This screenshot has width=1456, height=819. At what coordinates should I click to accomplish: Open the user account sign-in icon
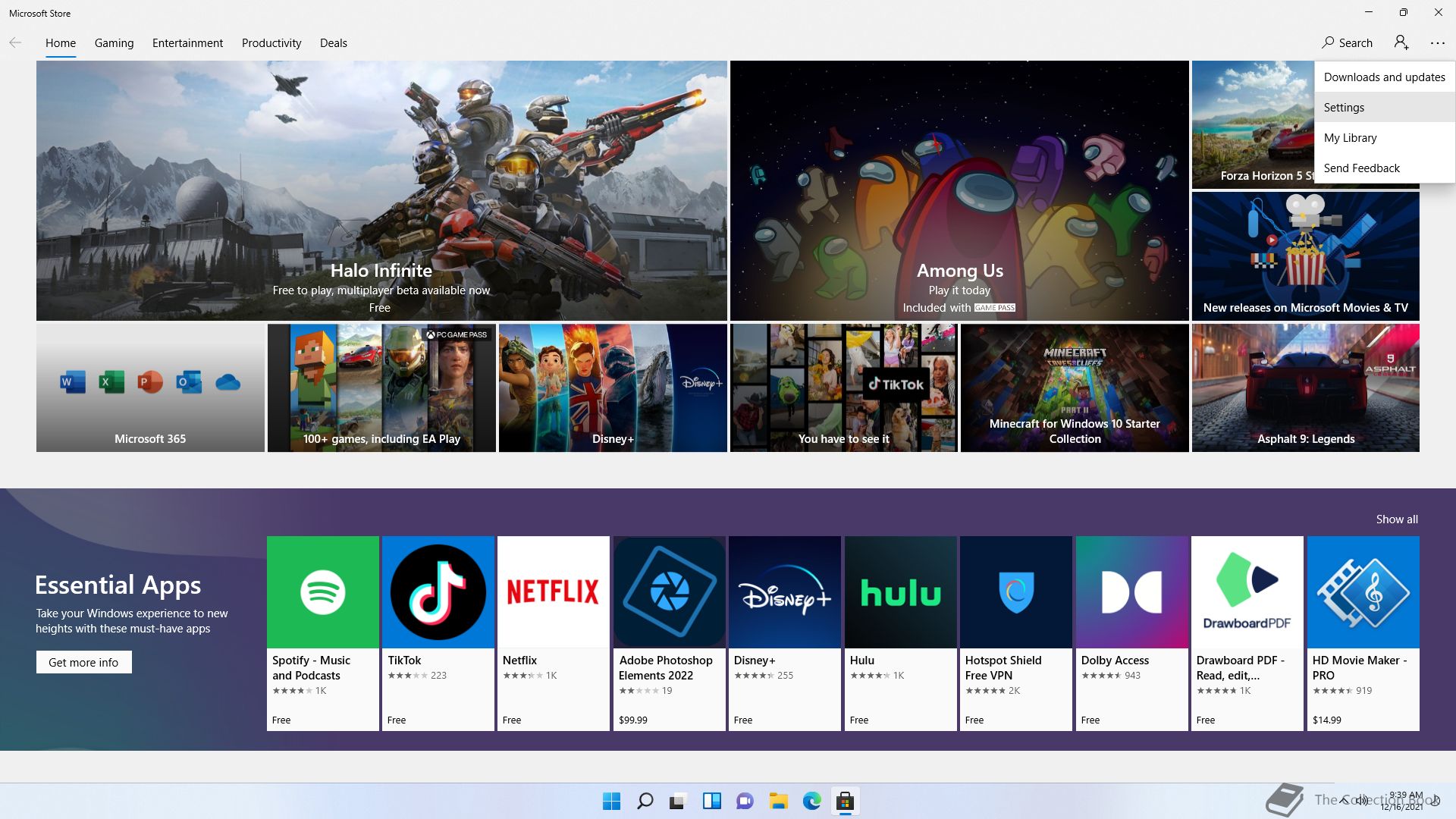click(x=1401, y=42)
